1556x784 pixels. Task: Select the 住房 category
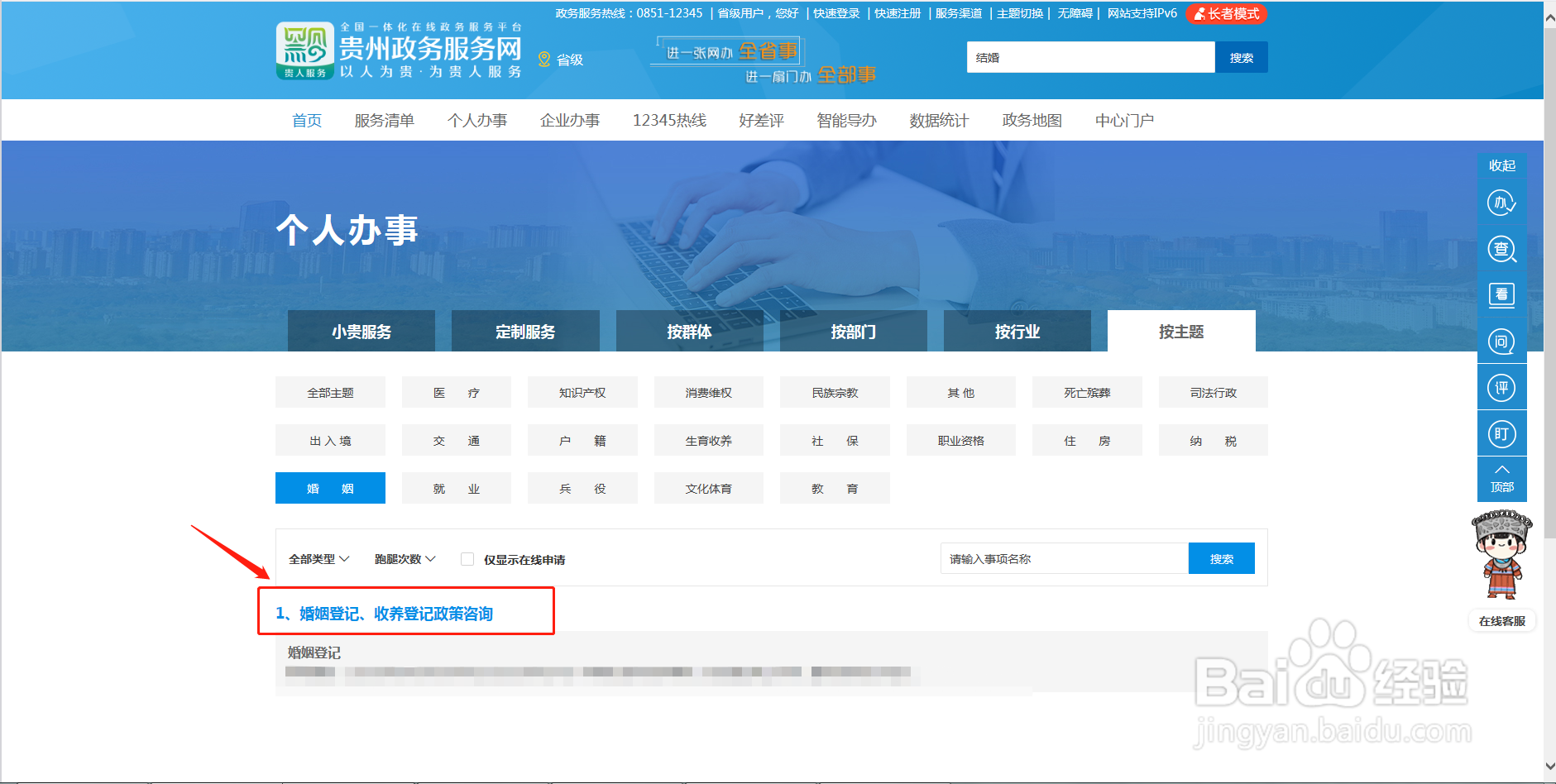point(1087,440)
